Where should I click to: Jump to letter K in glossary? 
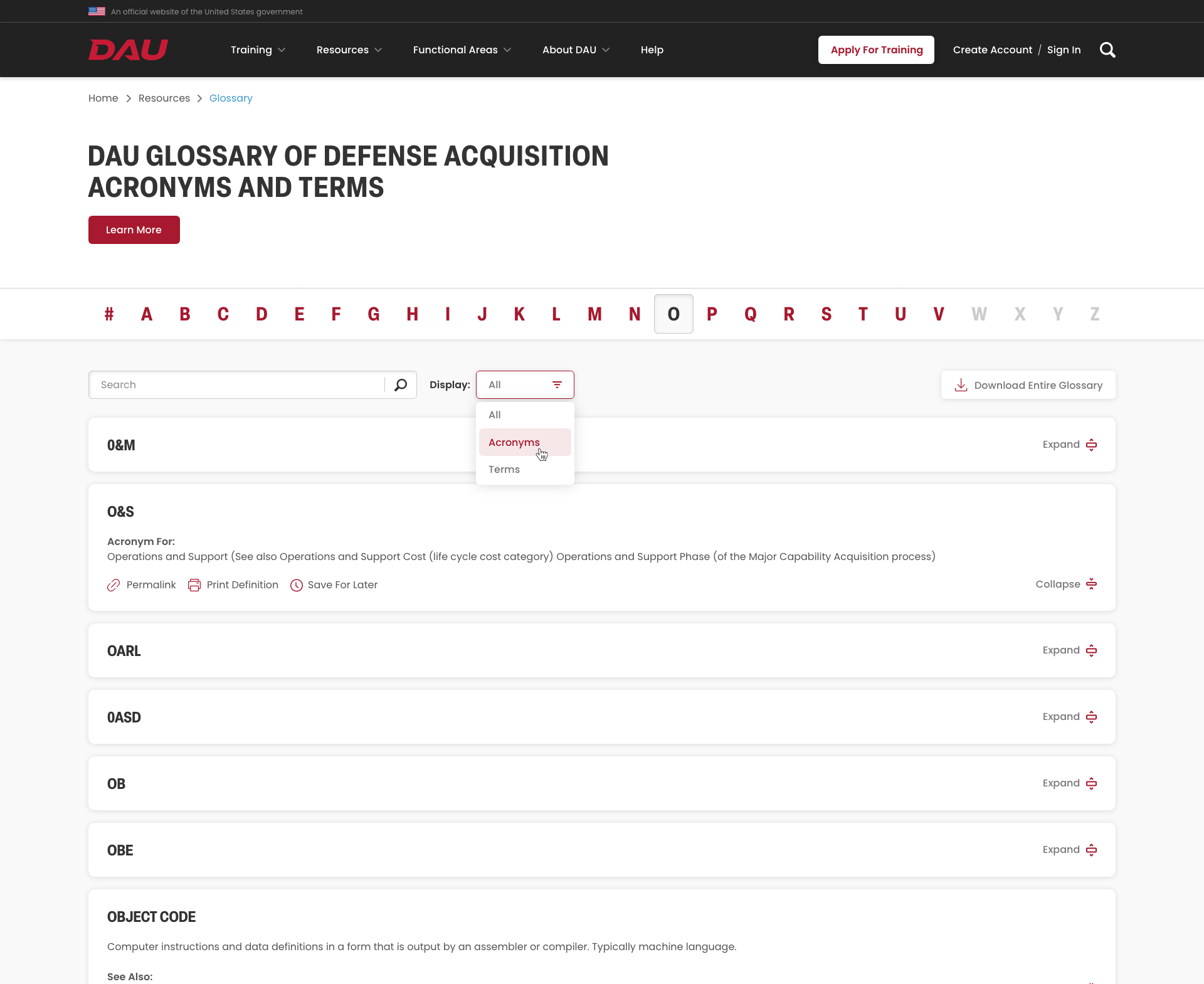519,314
